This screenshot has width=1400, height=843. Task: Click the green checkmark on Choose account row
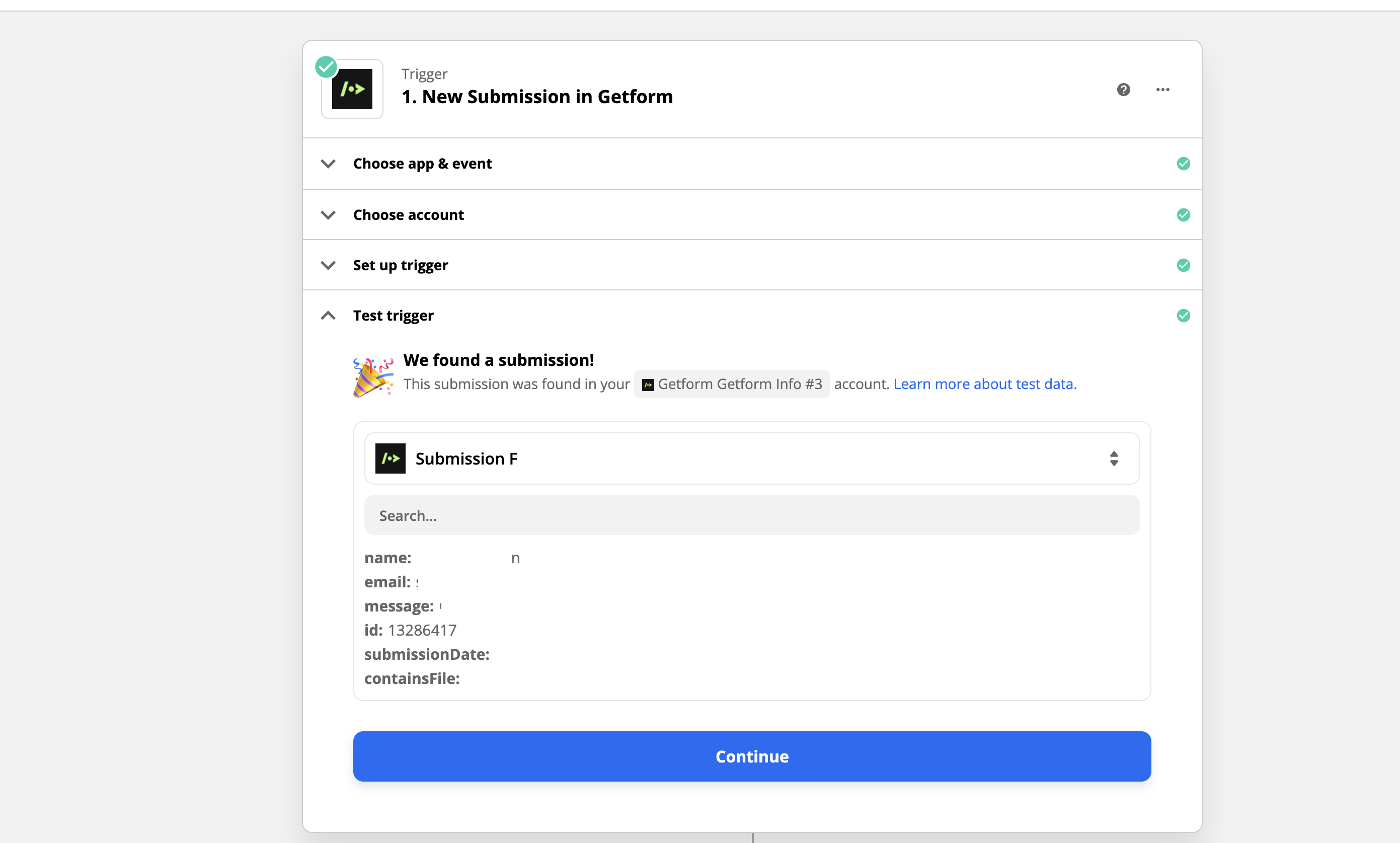coord(1183,215)
